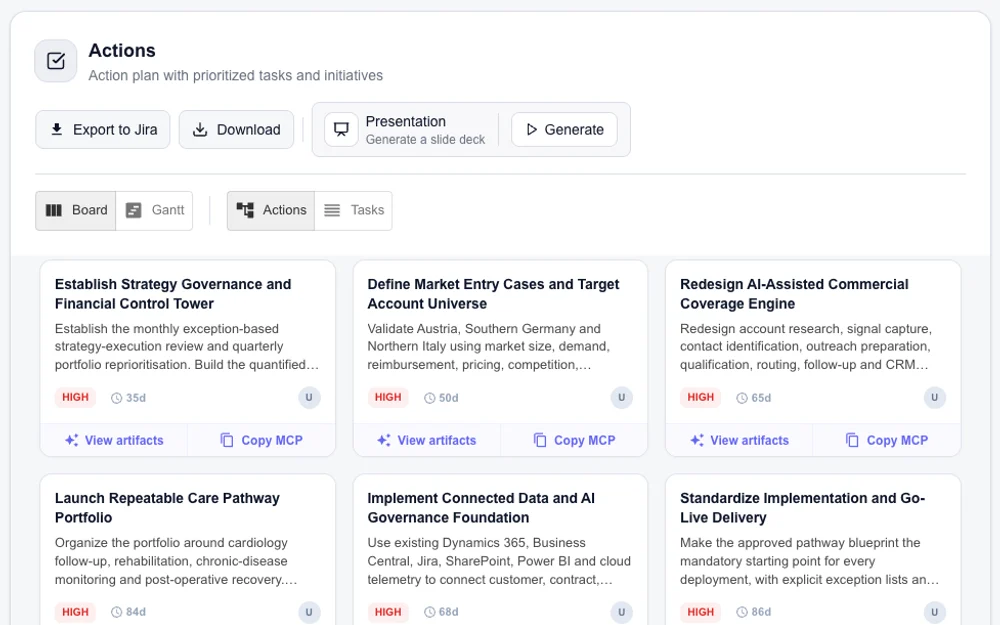
Task: Select the Tasks list tab
Action: point(353,210)
